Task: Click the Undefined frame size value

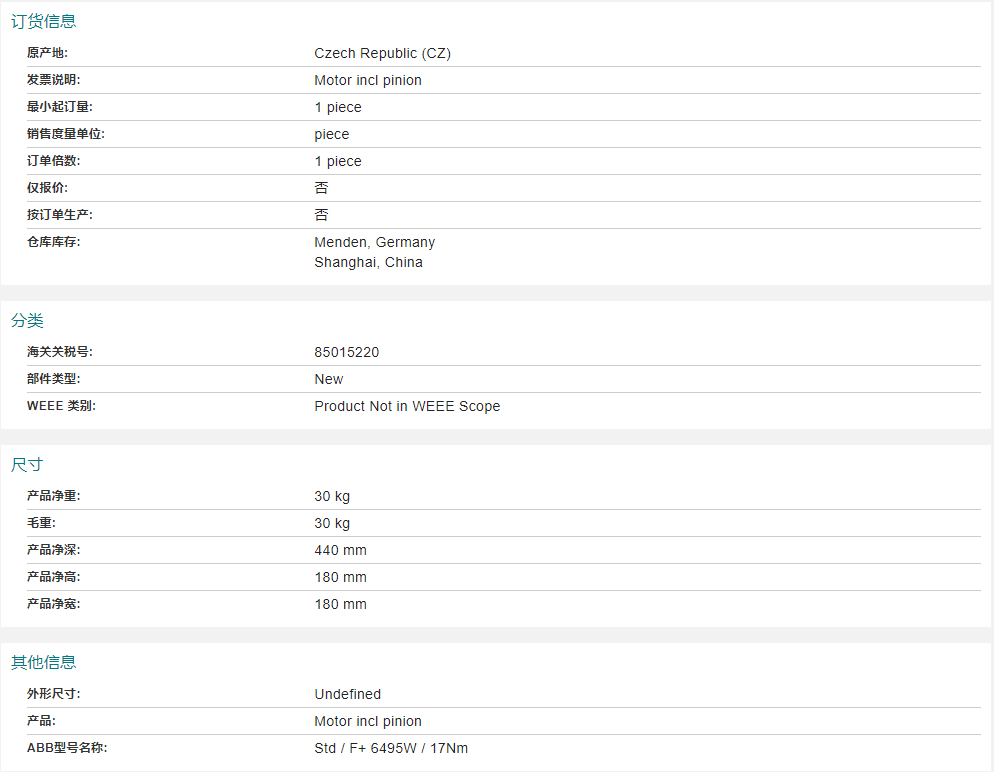Action: (x=347, y=694)
